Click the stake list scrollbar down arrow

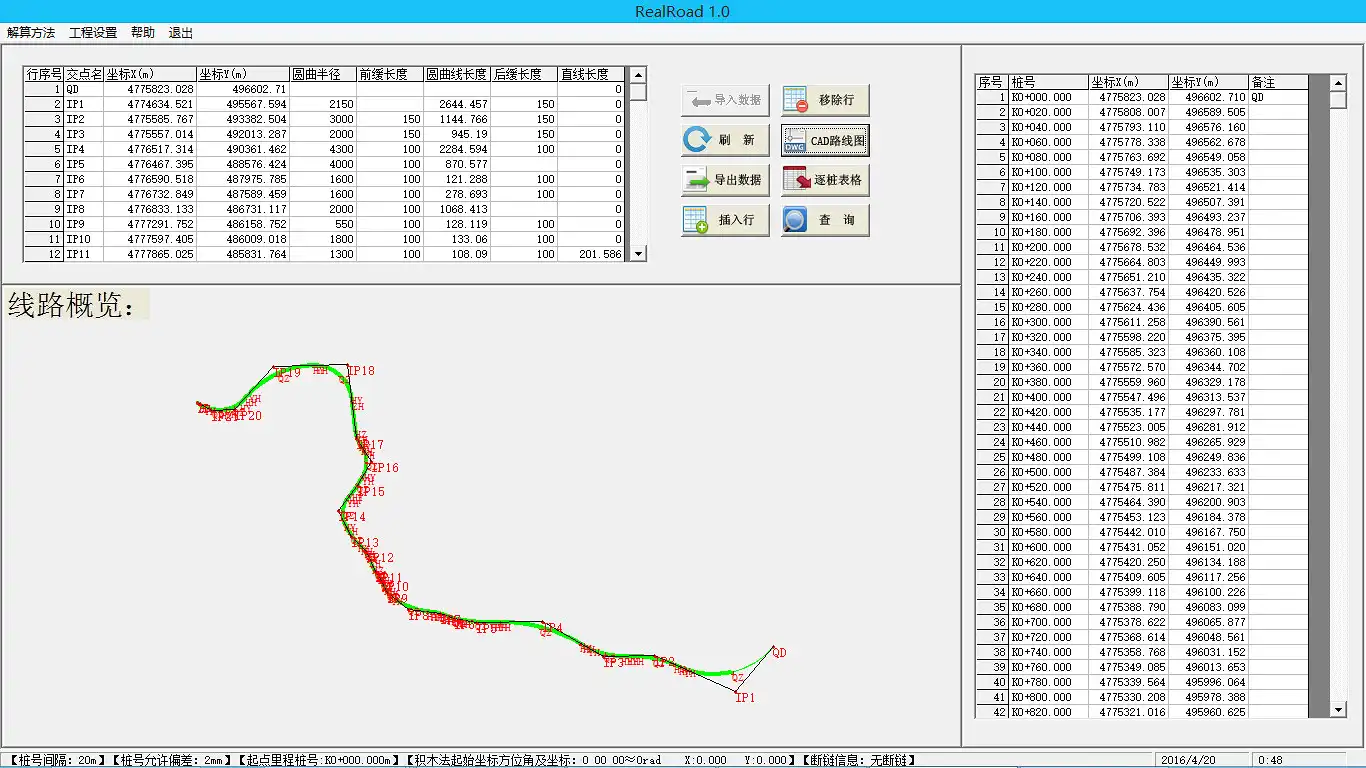pos(1339,709)
